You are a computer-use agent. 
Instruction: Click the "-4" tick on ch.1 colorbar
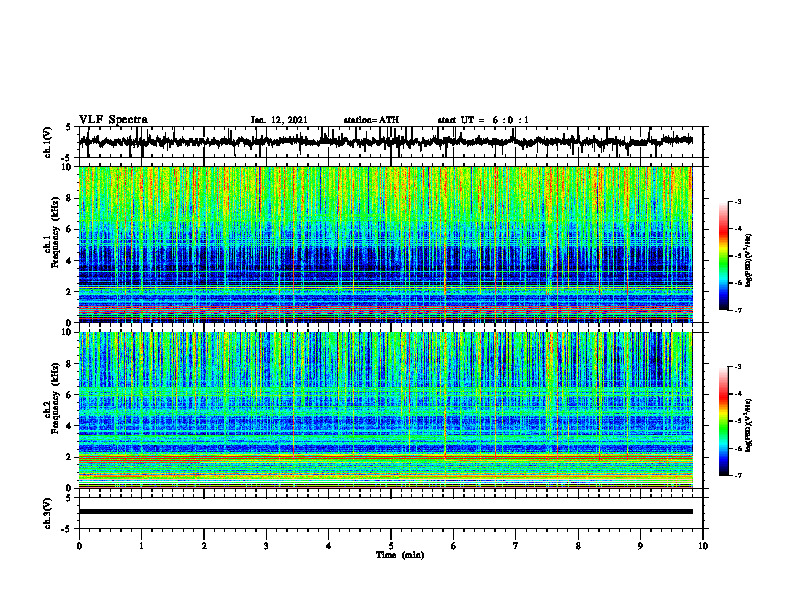coord(738,229)
